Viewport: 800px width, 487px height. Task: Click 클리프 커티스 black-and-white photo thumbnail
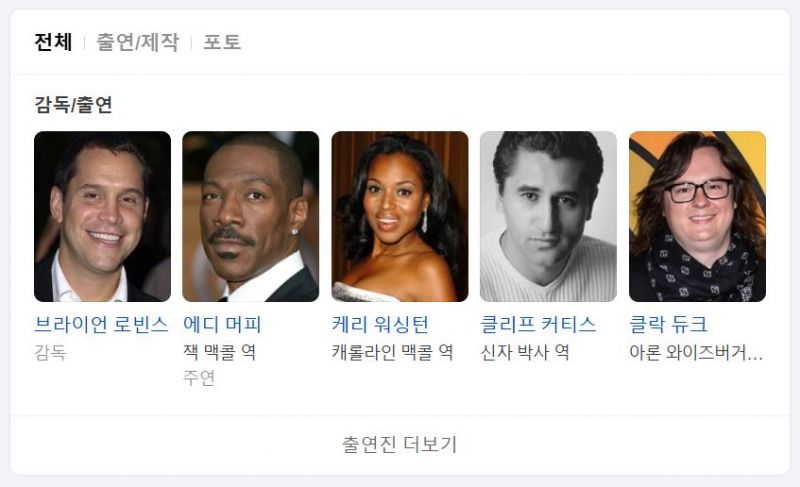point(548,216)
